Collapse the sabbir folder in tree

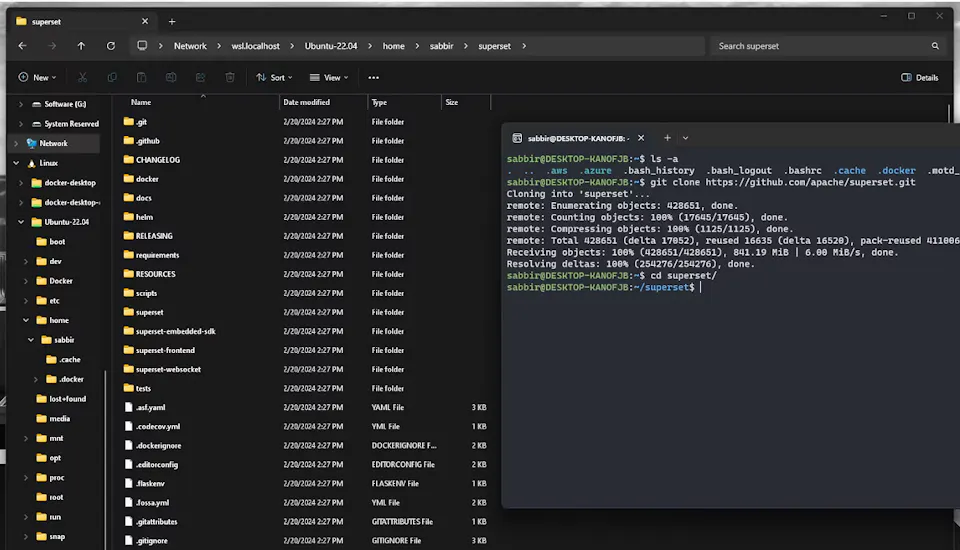click(29, 340)
